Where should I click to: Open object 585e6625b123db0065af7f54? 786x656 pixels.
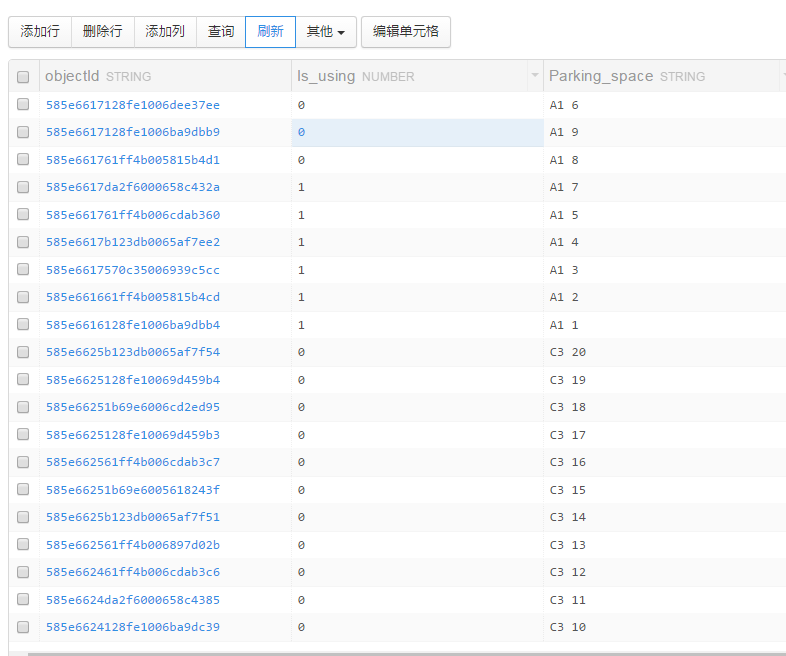133,352
